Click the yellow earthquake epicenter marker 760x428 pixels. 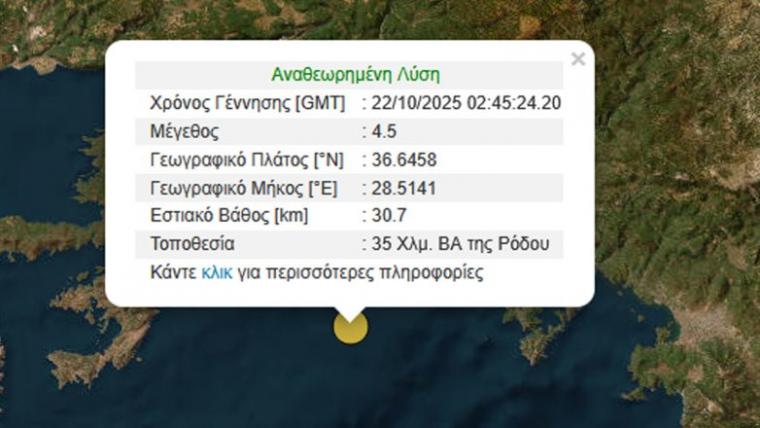pyautogui.click(x=350, y=326)
